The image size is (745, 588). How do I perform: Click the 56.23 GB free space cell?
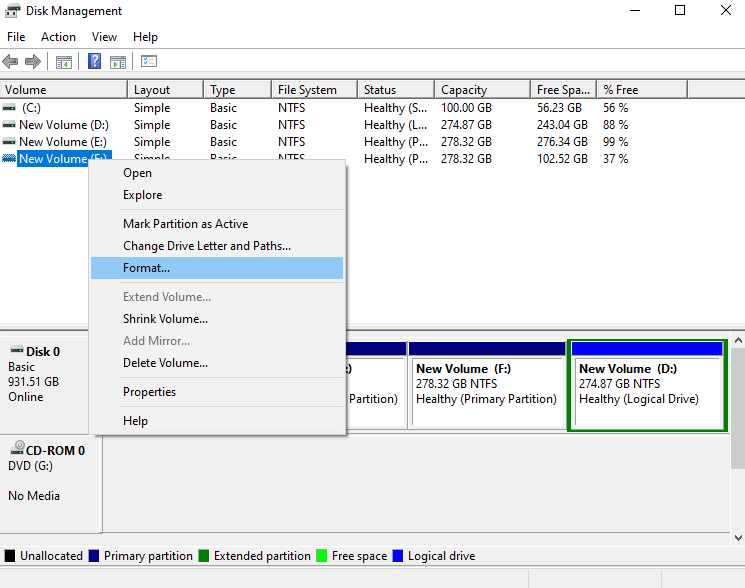[x=559, y=108]
